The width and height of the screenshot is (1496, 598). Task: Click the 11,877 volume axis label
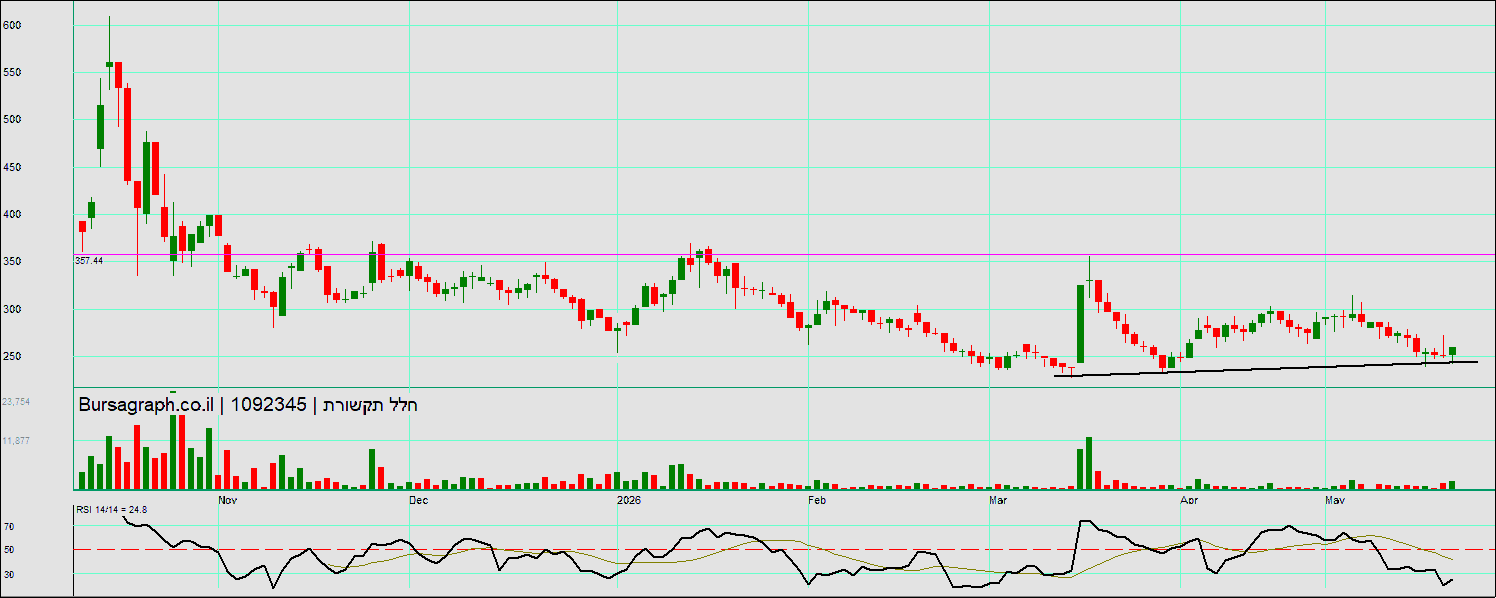tap(16, 441)
